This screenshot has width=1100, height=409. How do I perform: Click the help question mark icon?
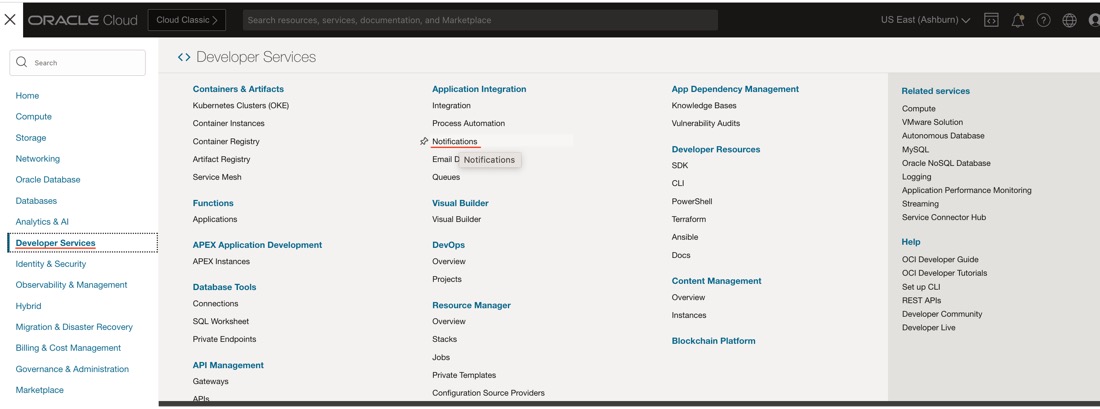click(x=1043, y=20)
